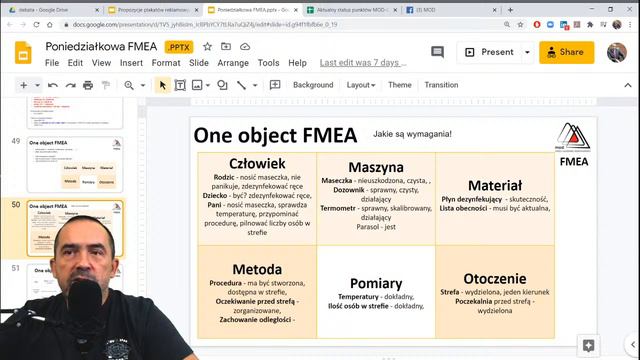
Task: Open the Edit menu
Action: [x=75, y=63]
